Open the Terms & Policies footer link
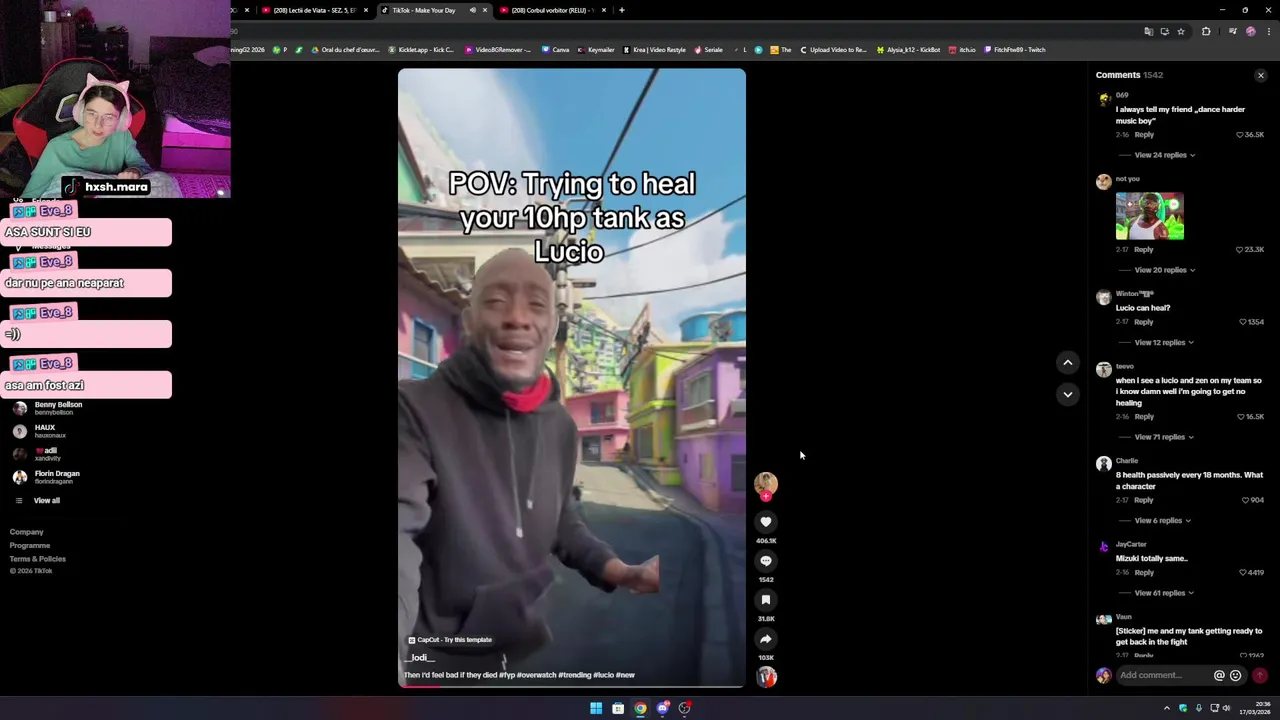1280x720 pixels. [x=38, y=559]
